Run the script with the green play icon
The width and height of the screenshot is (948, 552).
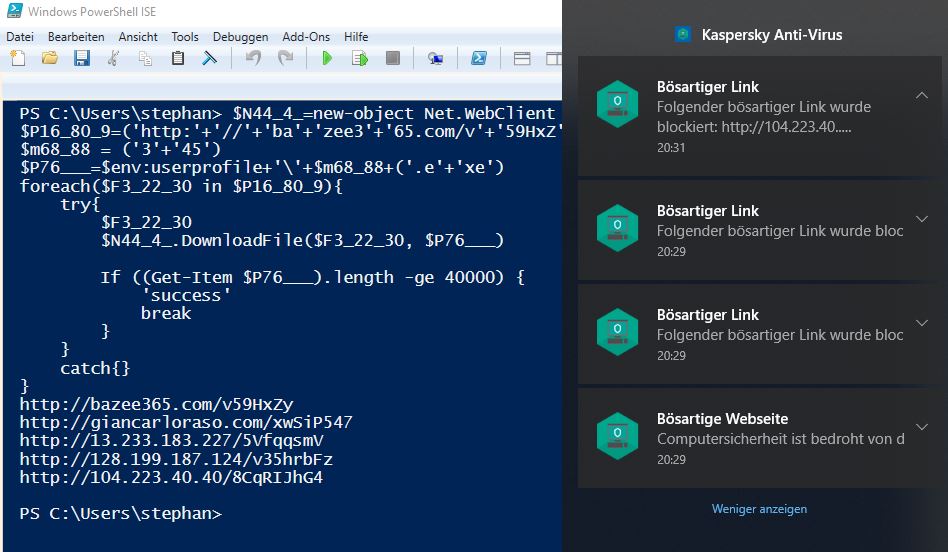pos(327,58)
